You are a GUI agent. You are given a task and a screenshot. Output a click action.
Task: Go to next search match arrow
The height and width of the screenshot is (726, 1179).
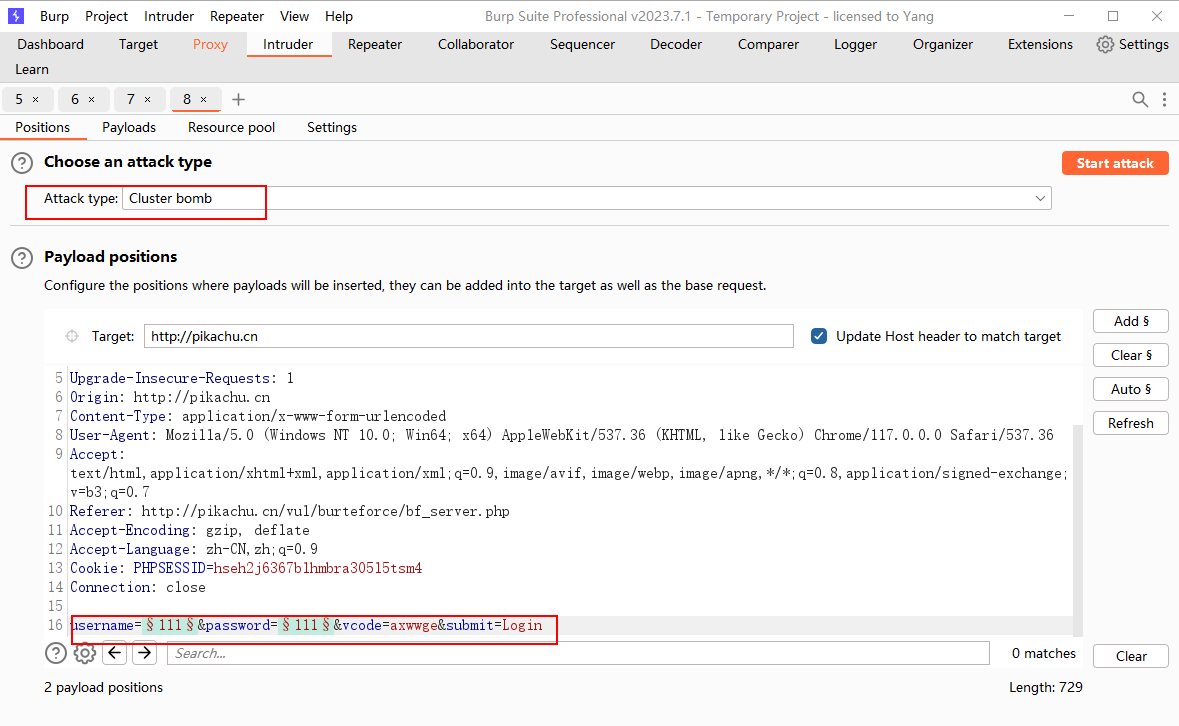145,653
